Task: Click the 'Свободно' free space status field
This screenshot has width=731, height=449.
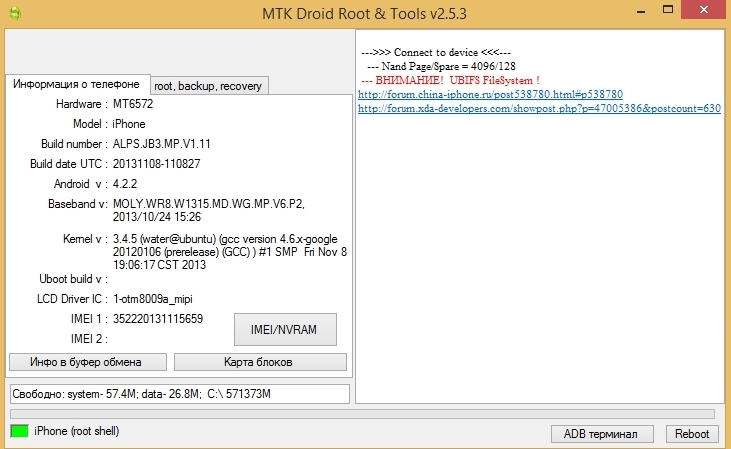Action: [179, 394]
